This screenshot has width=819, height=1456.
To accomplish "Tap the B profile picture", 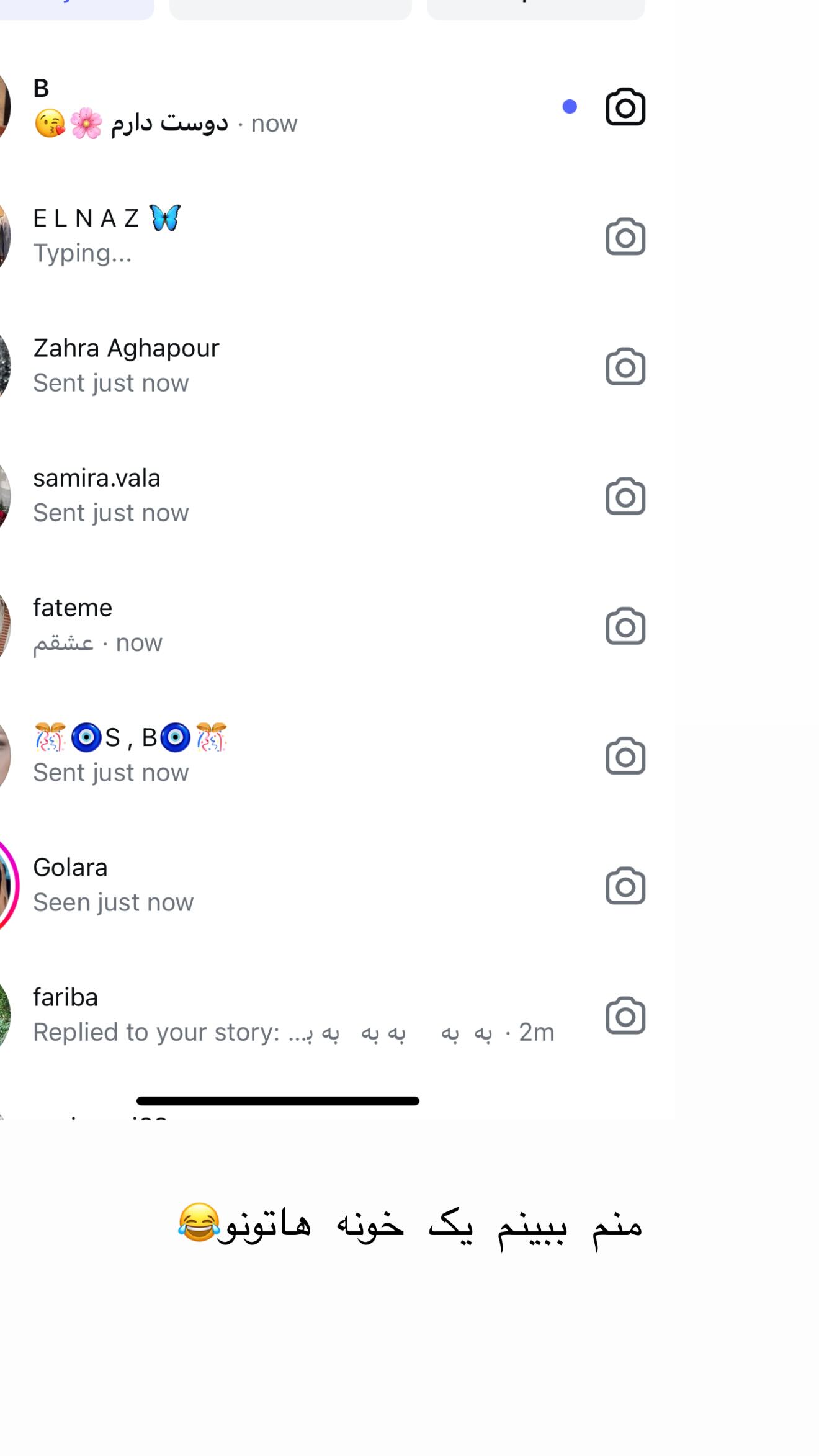I will pos(5,107).
